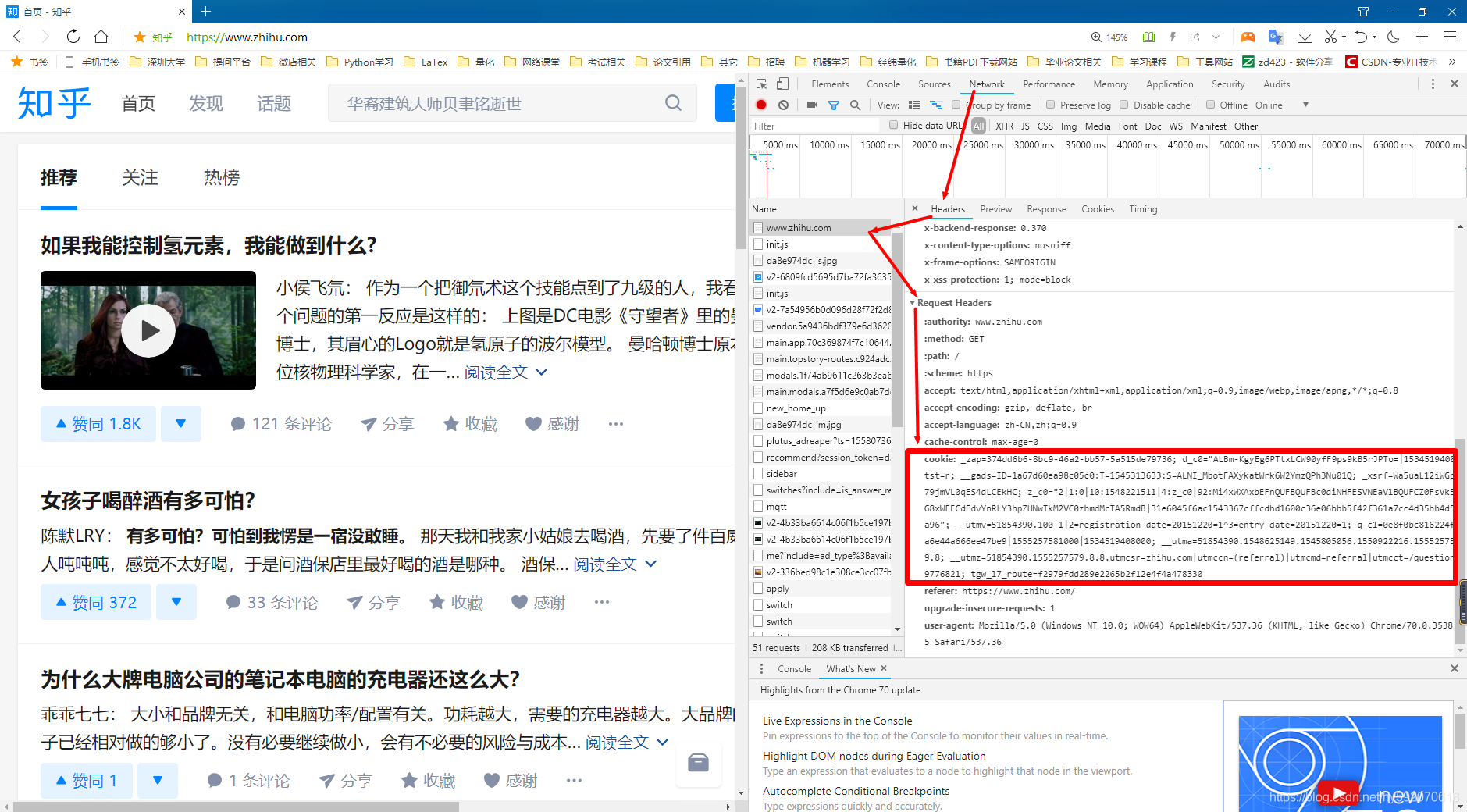Viewport: 1467px width, 812px height.
Task: Open the 121 条评论 comments
Action: point(282,424)
